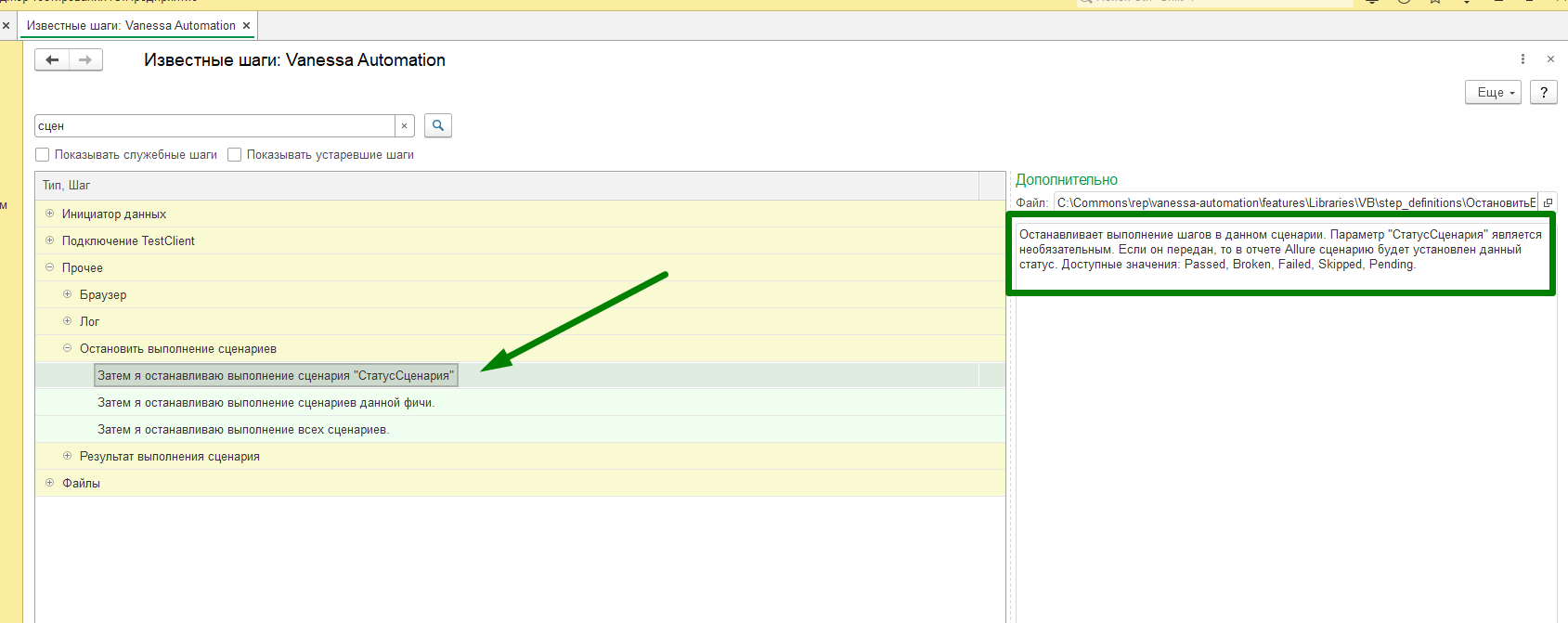Run search with the magnifier button

[438, 125]
